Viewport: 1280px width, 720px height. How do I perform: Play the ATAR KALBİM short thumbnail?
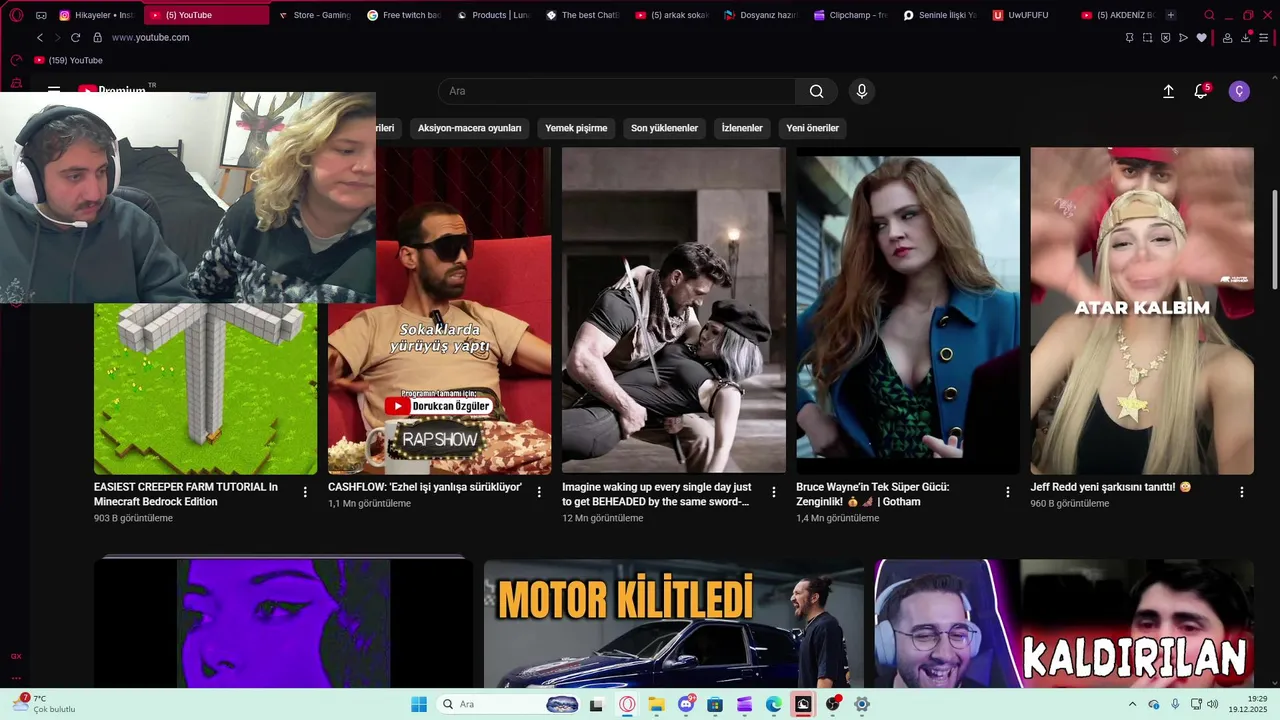1142,311
